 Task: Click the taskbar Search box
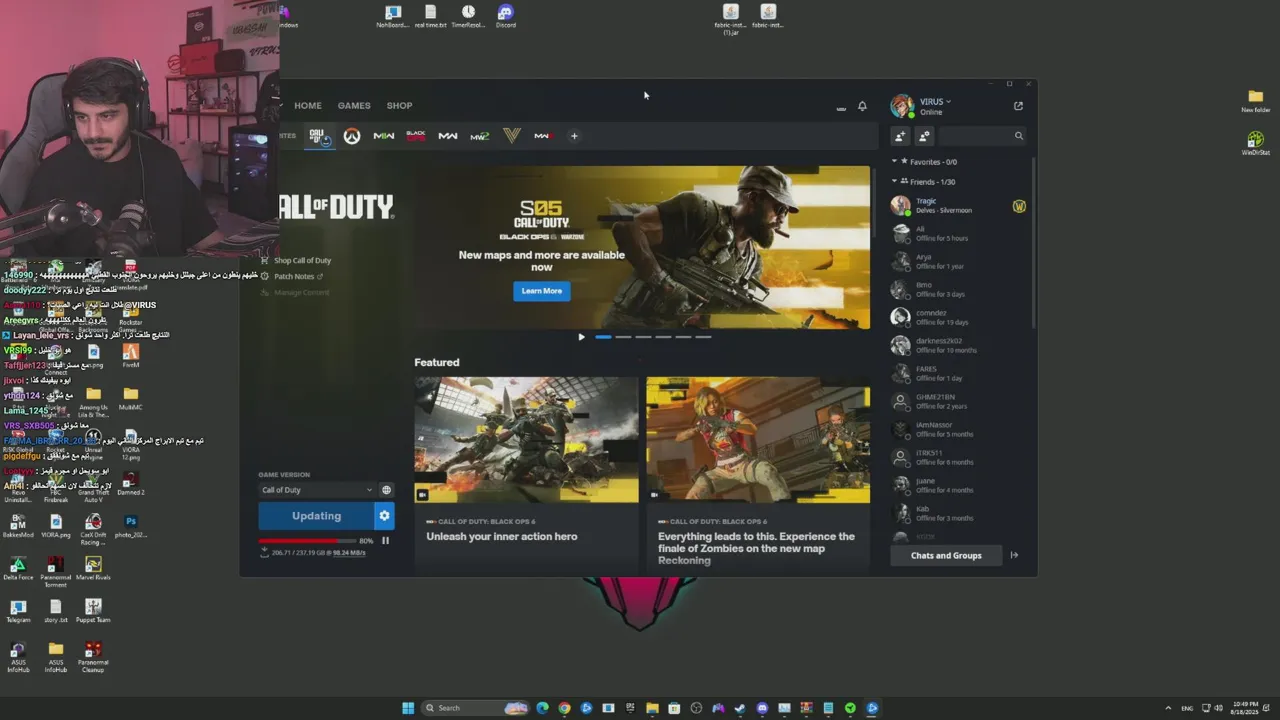[x=475, y=708]
